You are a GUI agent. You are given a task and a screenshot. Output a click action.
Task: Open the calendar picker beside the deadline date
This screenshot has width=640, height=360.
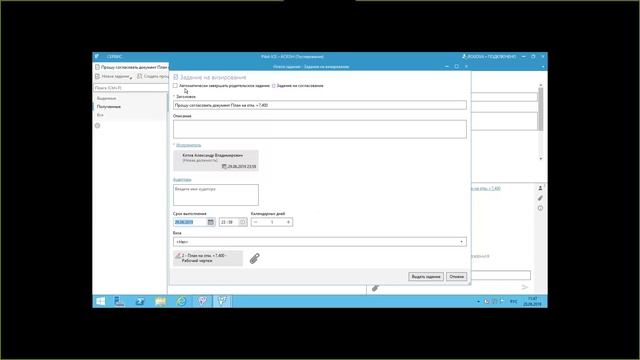[x=211, y=222]
